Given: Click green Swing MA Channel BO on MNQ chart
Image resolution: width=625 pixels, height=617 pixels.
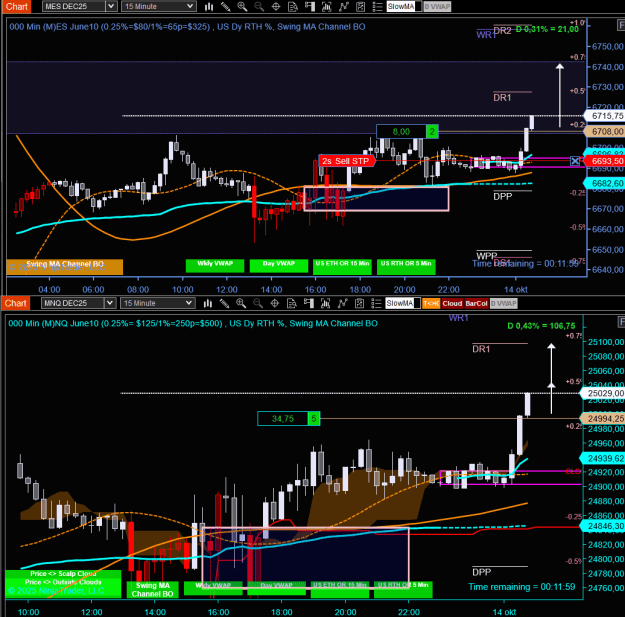Looking at the screenshot, I should 152,589.
